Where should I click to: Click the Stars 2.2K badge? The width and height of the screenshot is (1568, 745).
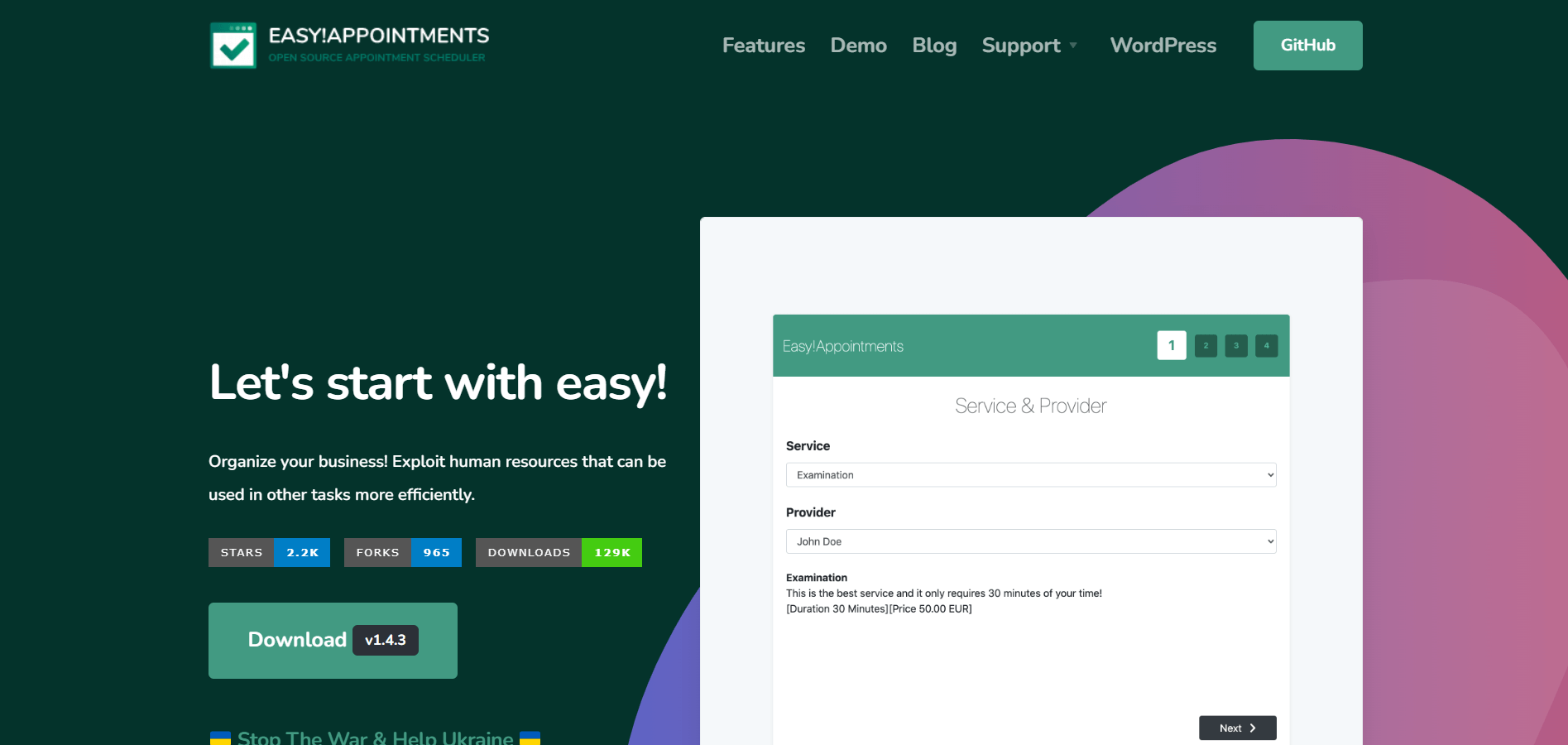pos(269,552)
